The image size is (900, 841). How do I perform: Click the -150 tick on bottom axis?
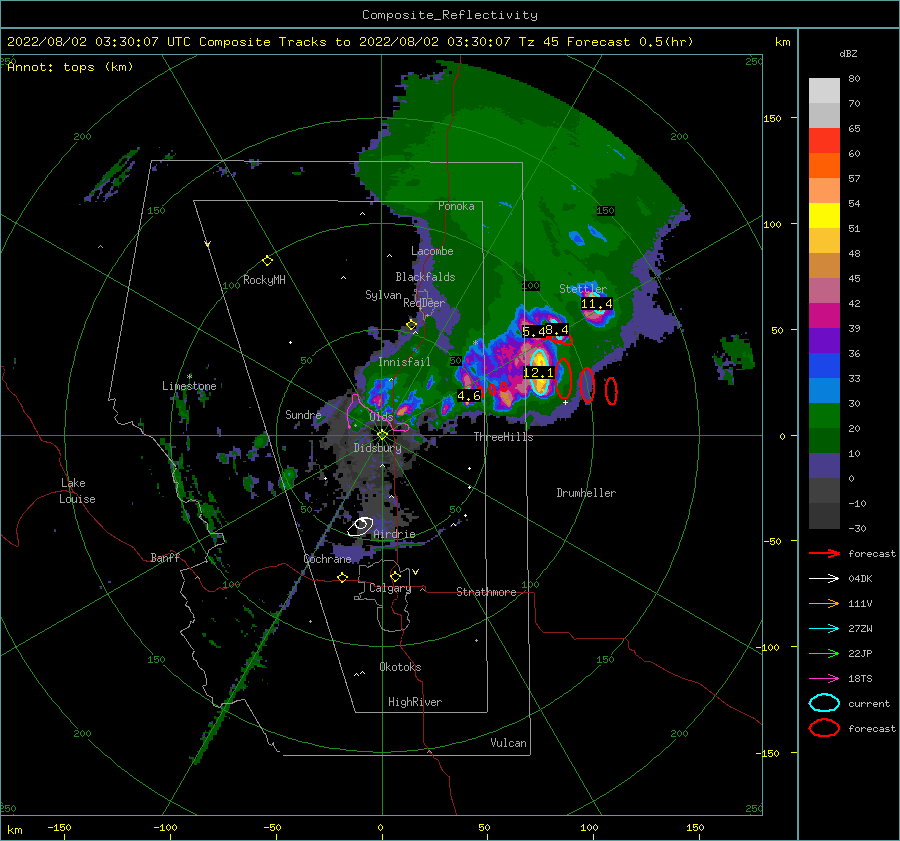click(59, 827)
